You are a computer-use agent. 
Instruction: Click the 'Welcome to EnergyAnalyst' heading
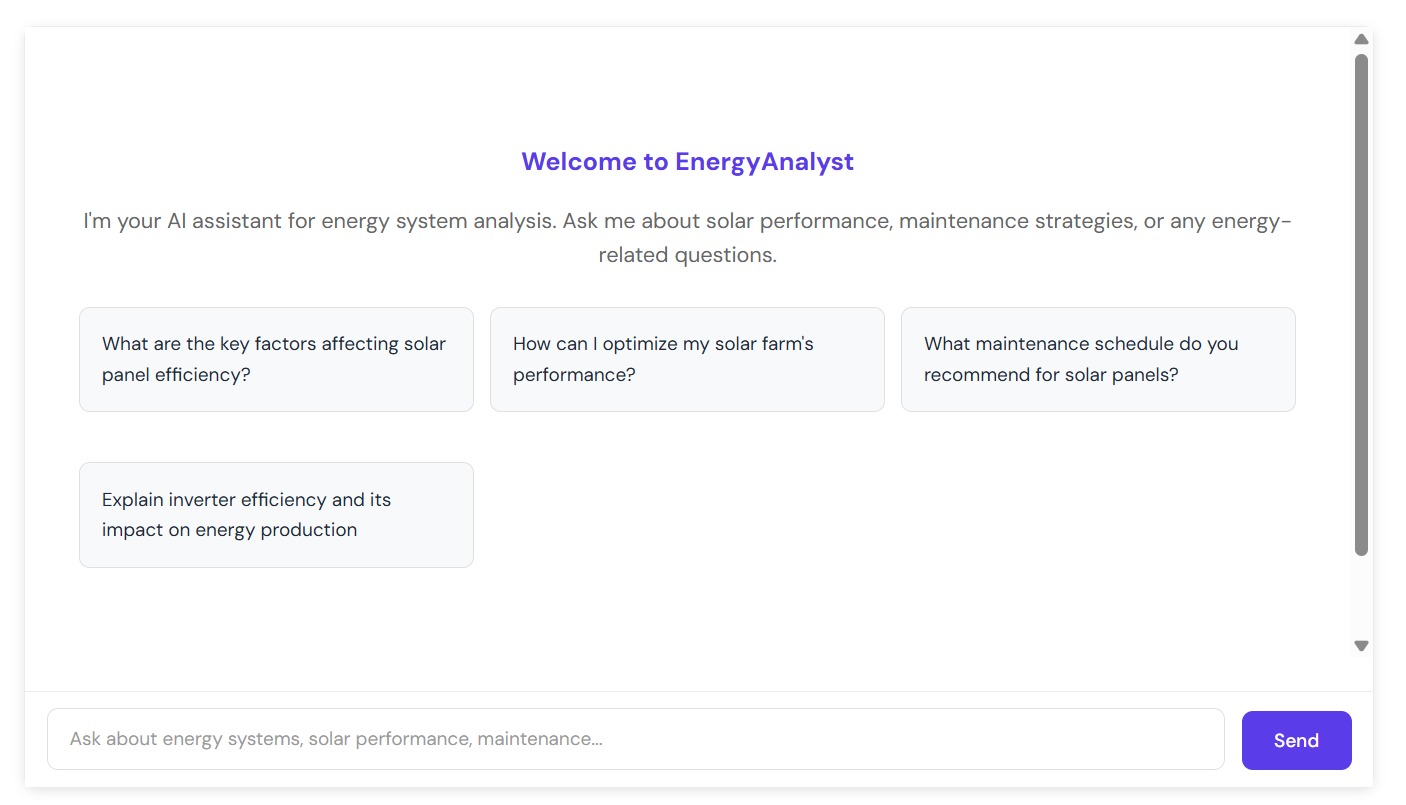point(687,162)
